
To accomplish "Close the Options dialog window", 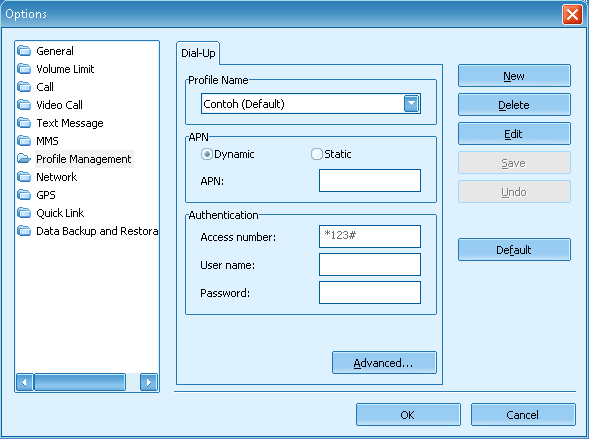I will [x=572, y=15].
